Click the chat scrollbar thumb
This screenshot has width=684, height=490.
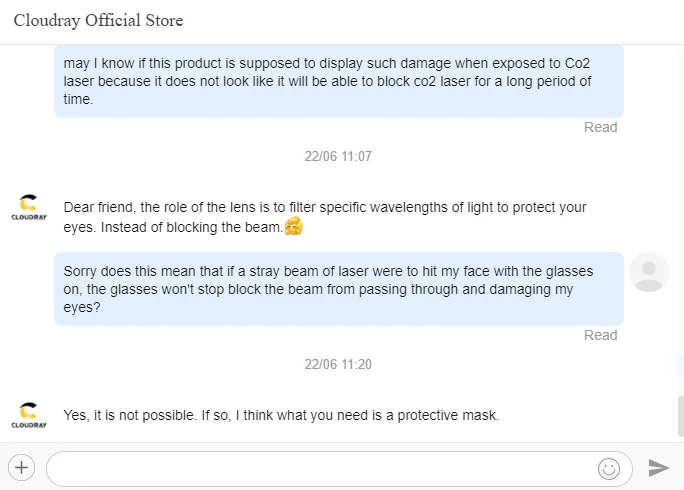(x=680, y=416)
